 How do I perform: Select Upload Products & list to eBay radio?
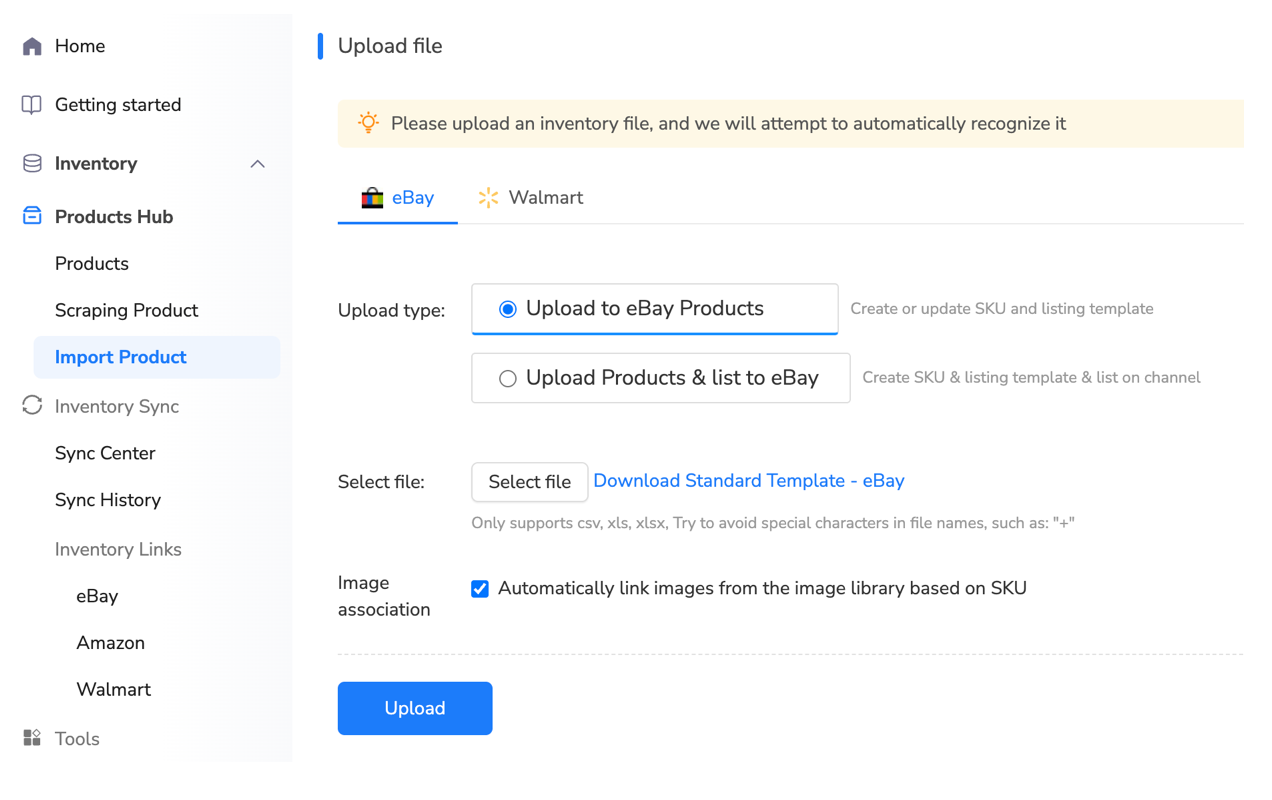[x=508, y=378]
